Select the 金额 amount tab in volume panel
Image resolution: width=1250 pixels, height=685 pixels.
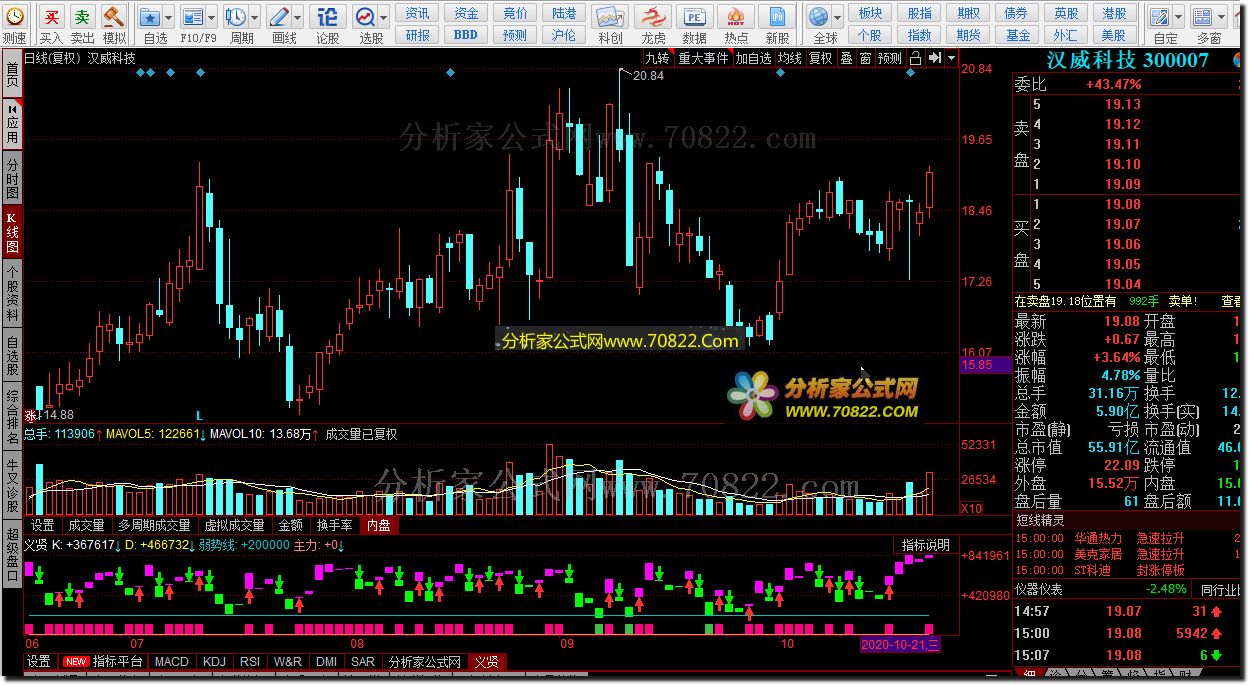click(290, 525)
